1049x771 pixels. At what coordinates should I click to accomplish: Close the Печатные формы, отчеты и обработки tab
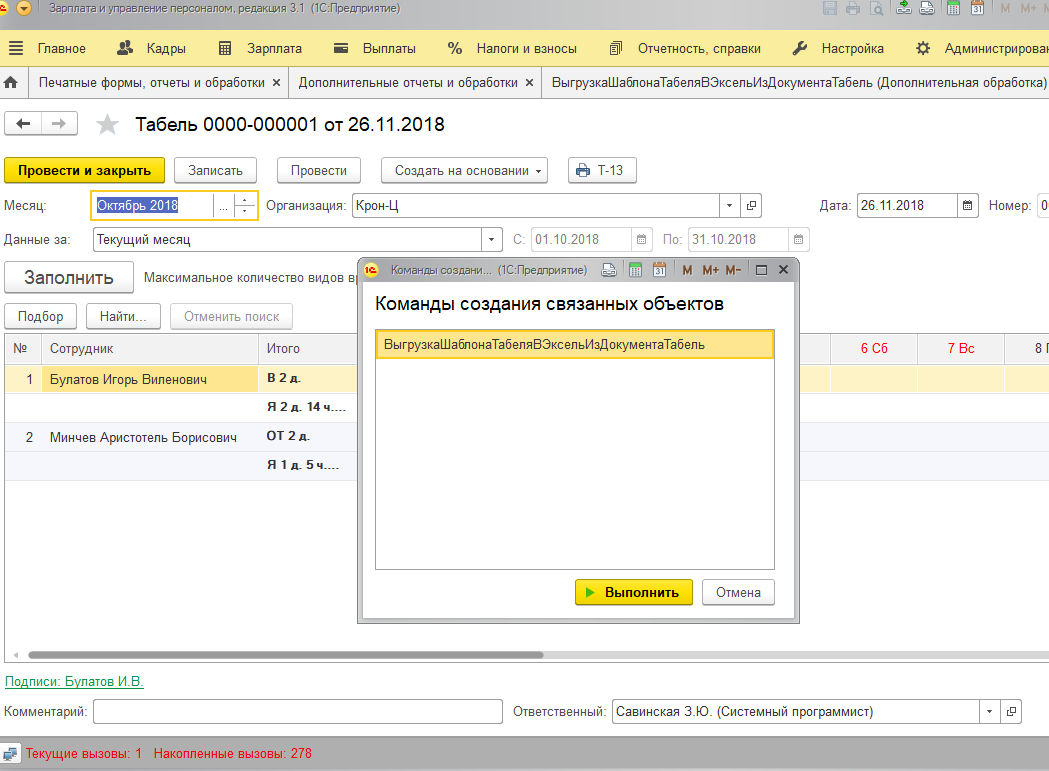tap(277, 83)
